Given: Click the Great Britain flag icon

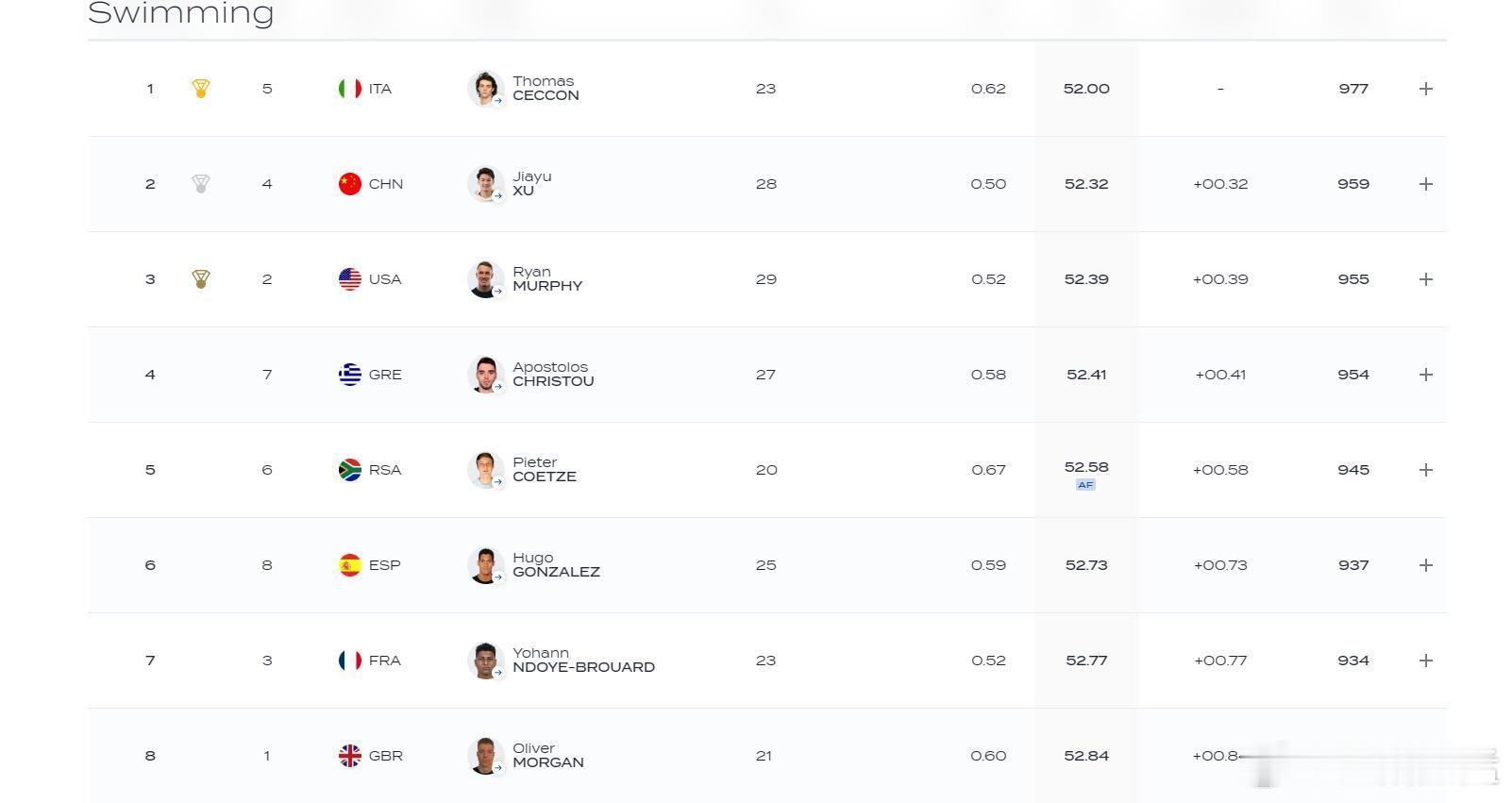Looking at the screenshot, I should click(x=350, y=756).
